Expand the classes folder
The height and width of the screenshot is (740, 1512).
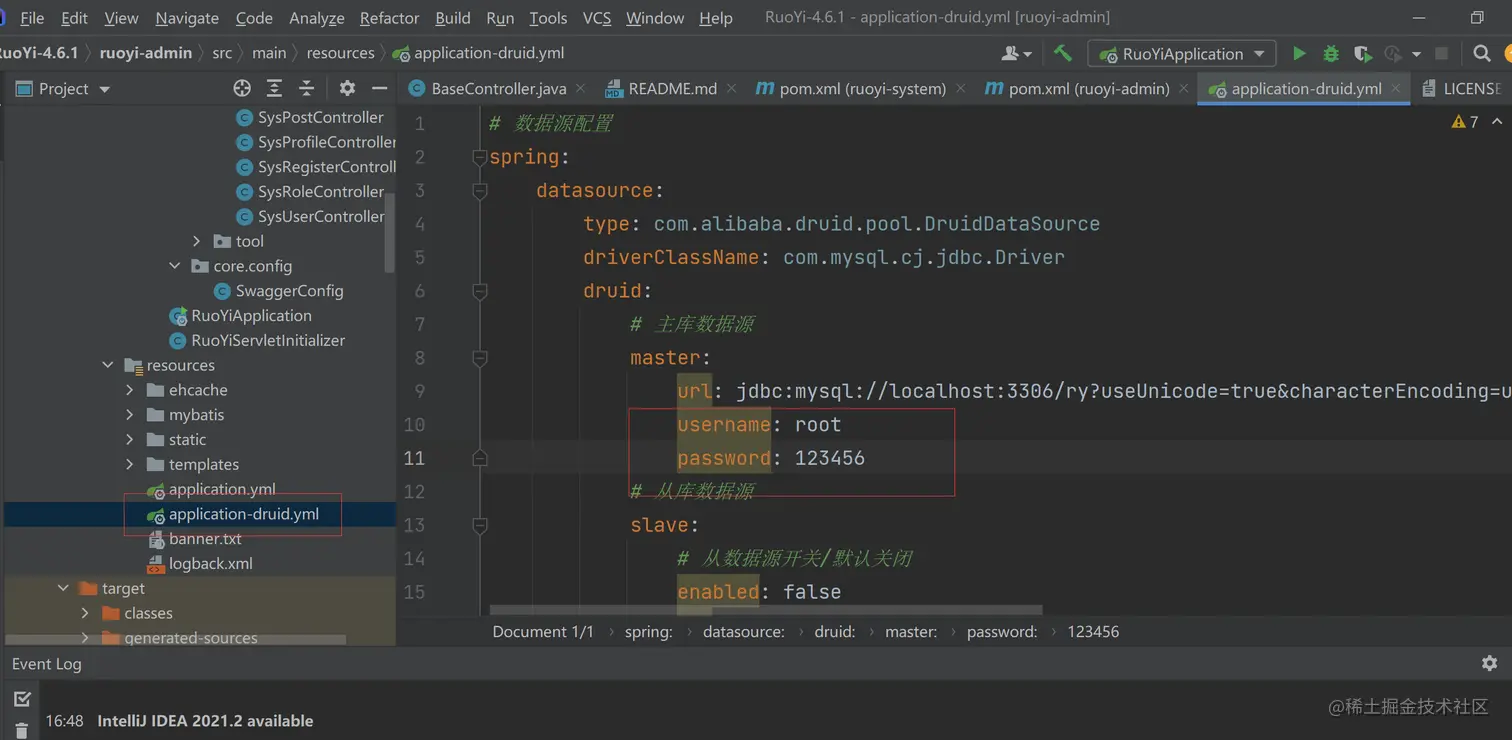[x=86, y=613]
